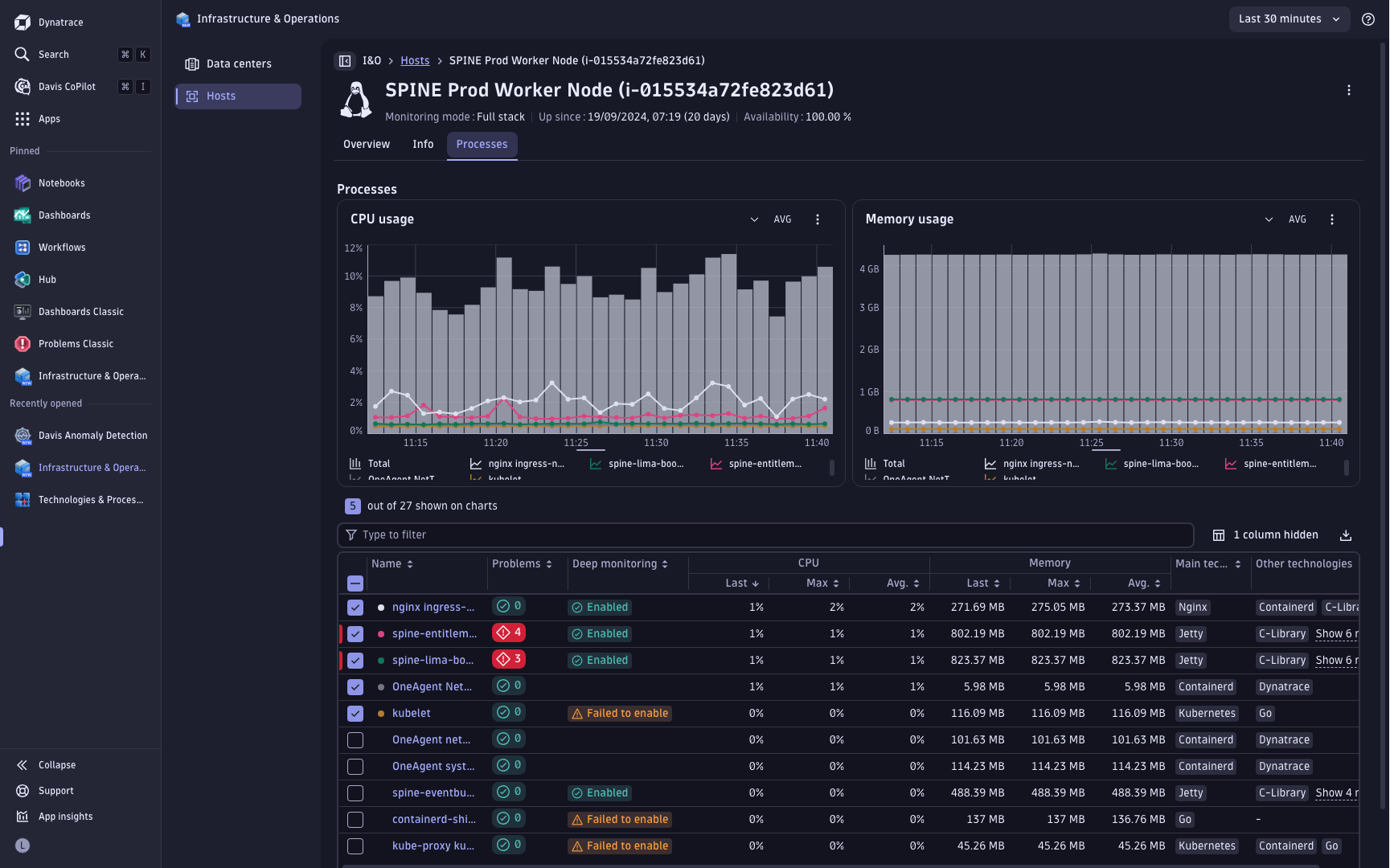Open Last 30 minutes timeframe dropdown

tap(1289, 19)
